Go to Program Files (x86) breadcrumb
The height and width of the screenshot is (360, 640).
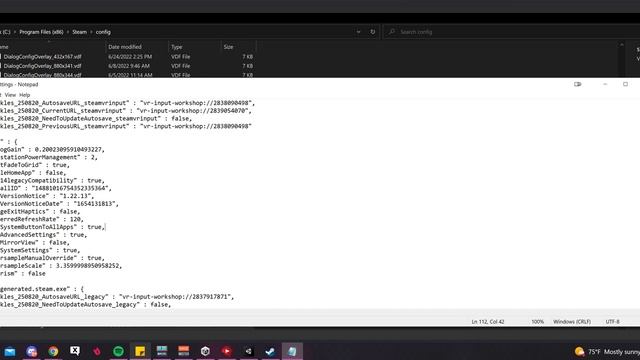(41, 32)
